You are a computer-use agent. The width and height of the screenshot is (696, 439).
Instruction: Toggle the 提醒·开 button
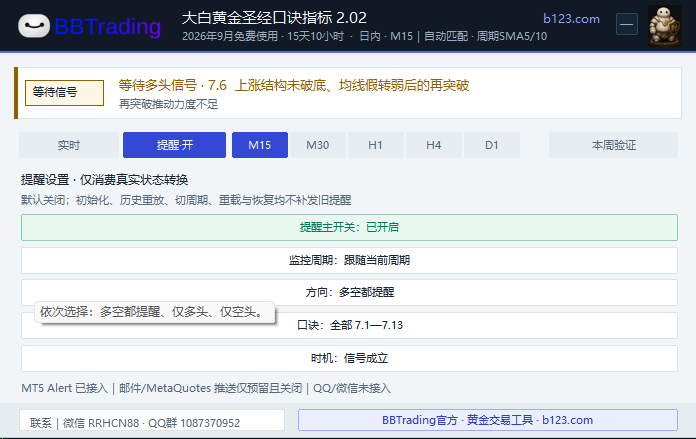pyautogui.click(x=174, y=145)
